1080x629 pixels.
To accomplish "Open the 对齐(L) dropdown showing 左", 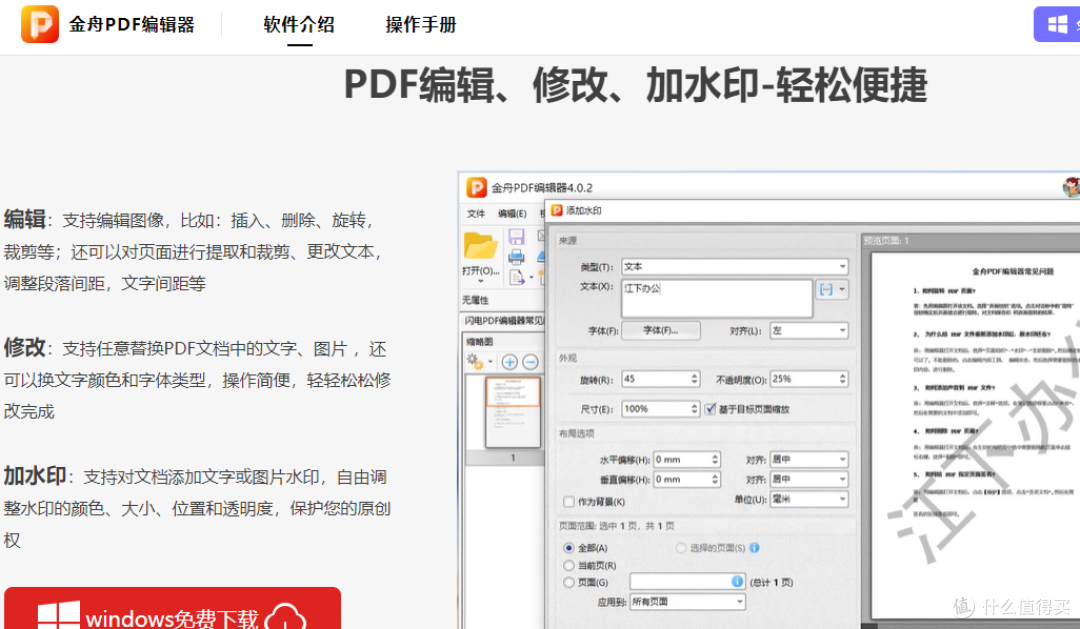I will [809, 331].
